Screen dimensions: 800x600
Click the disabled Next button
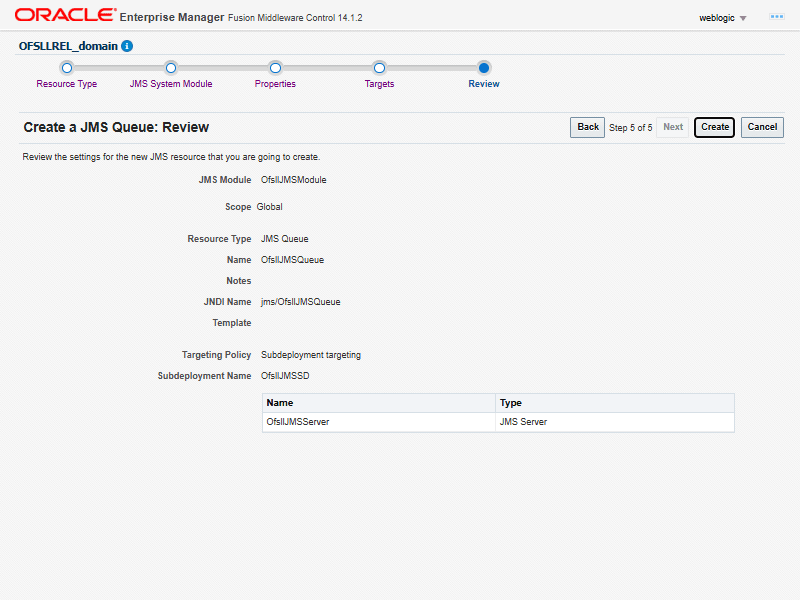[x=672, y=127]
